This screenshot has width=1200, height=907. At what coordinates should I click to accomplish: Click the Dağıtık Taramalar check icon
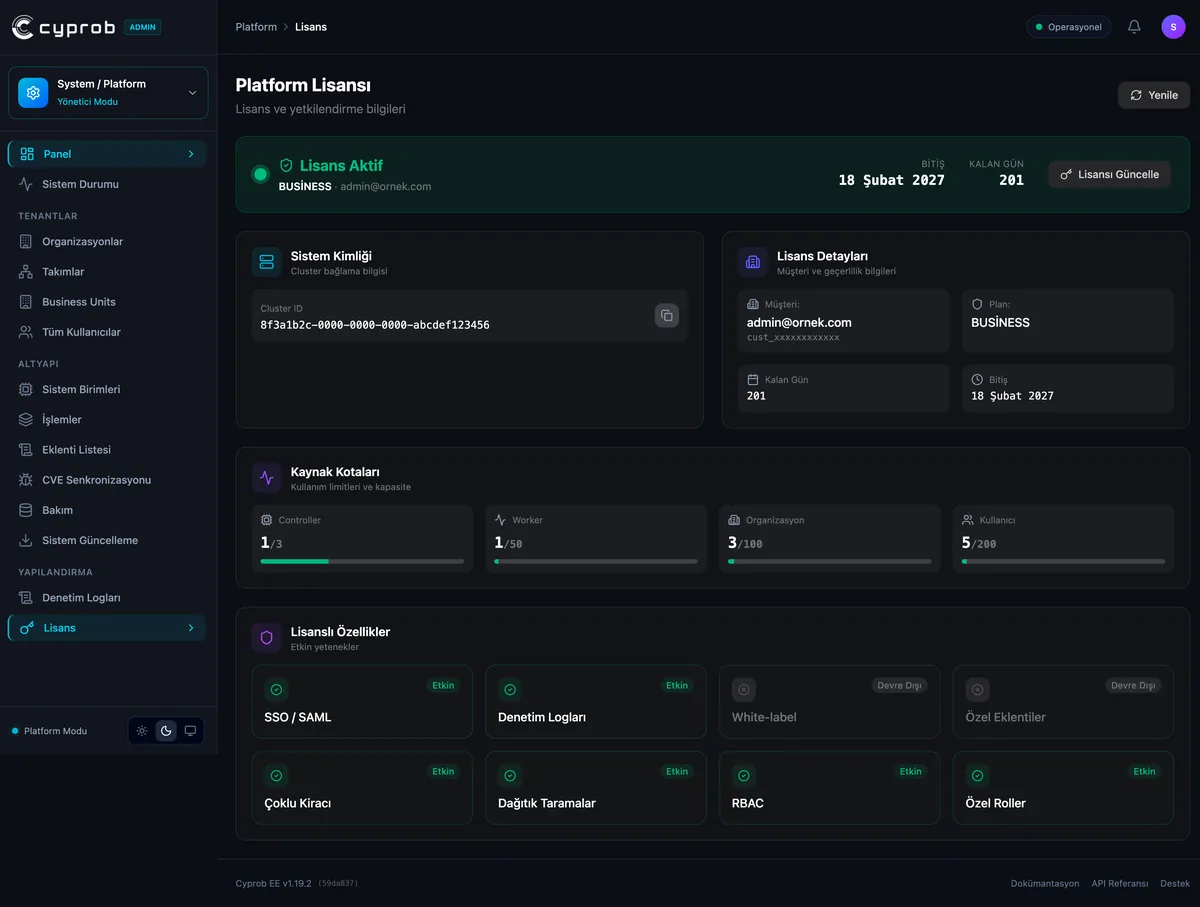[510, 776]
